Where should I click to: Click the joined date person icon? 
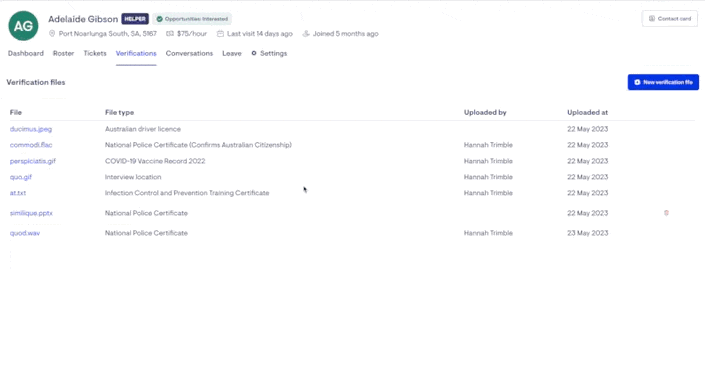point(306,34)
